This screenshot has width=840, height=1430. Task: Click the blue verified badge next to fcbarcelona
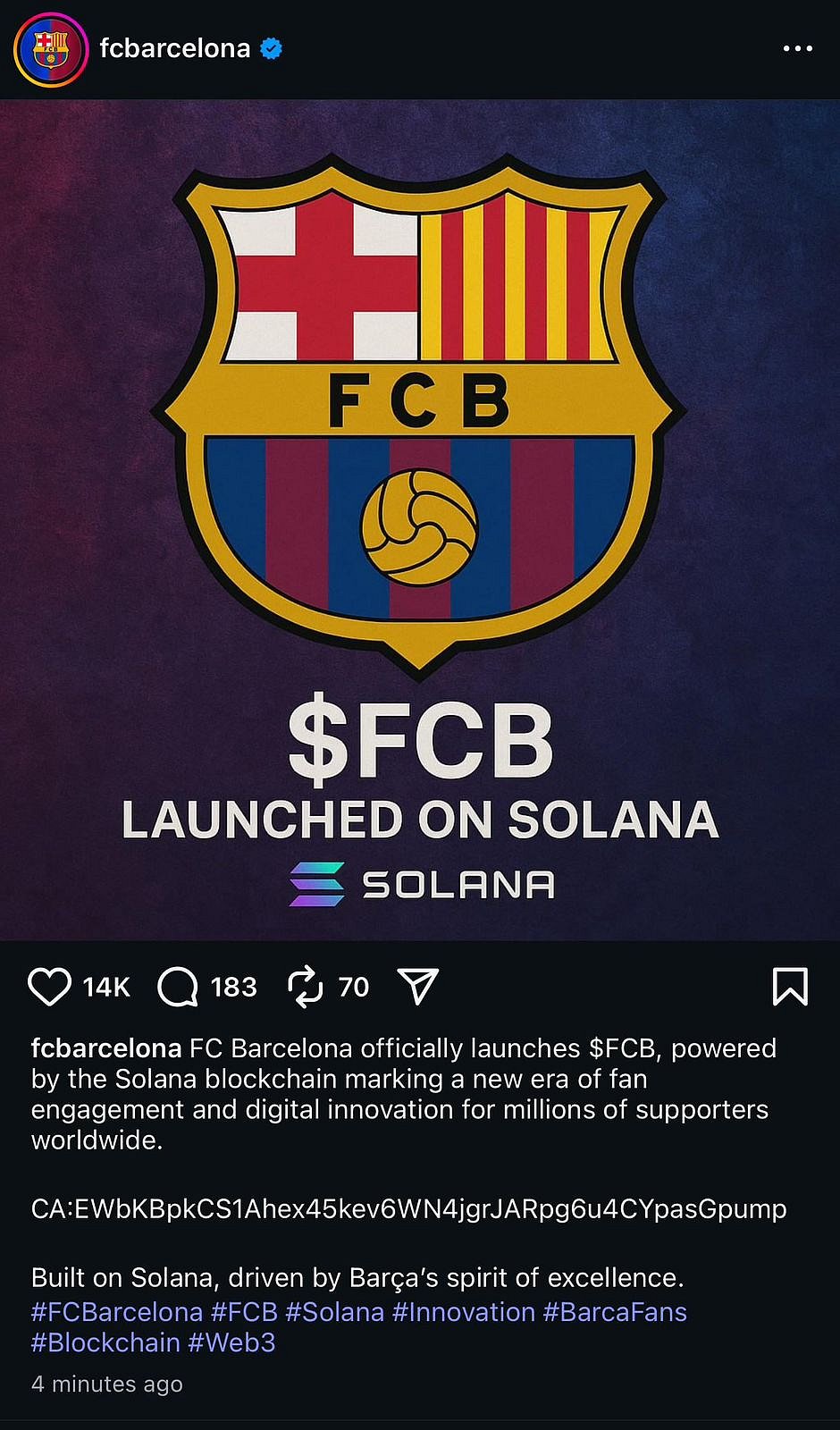tap(269, 49)
